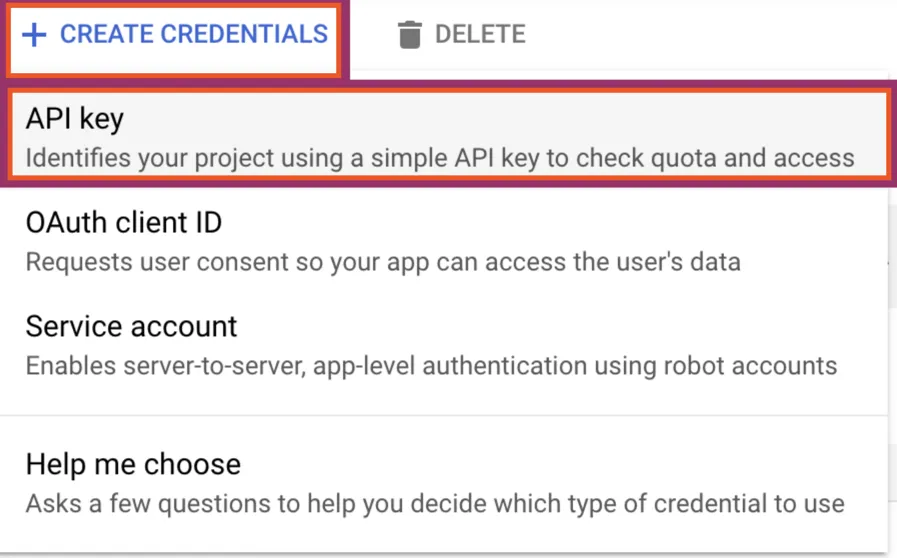This screenshot has height=558, width=897.
Task: Click the CREATE CREDENTIALS text label
Action: pos(194,34)
